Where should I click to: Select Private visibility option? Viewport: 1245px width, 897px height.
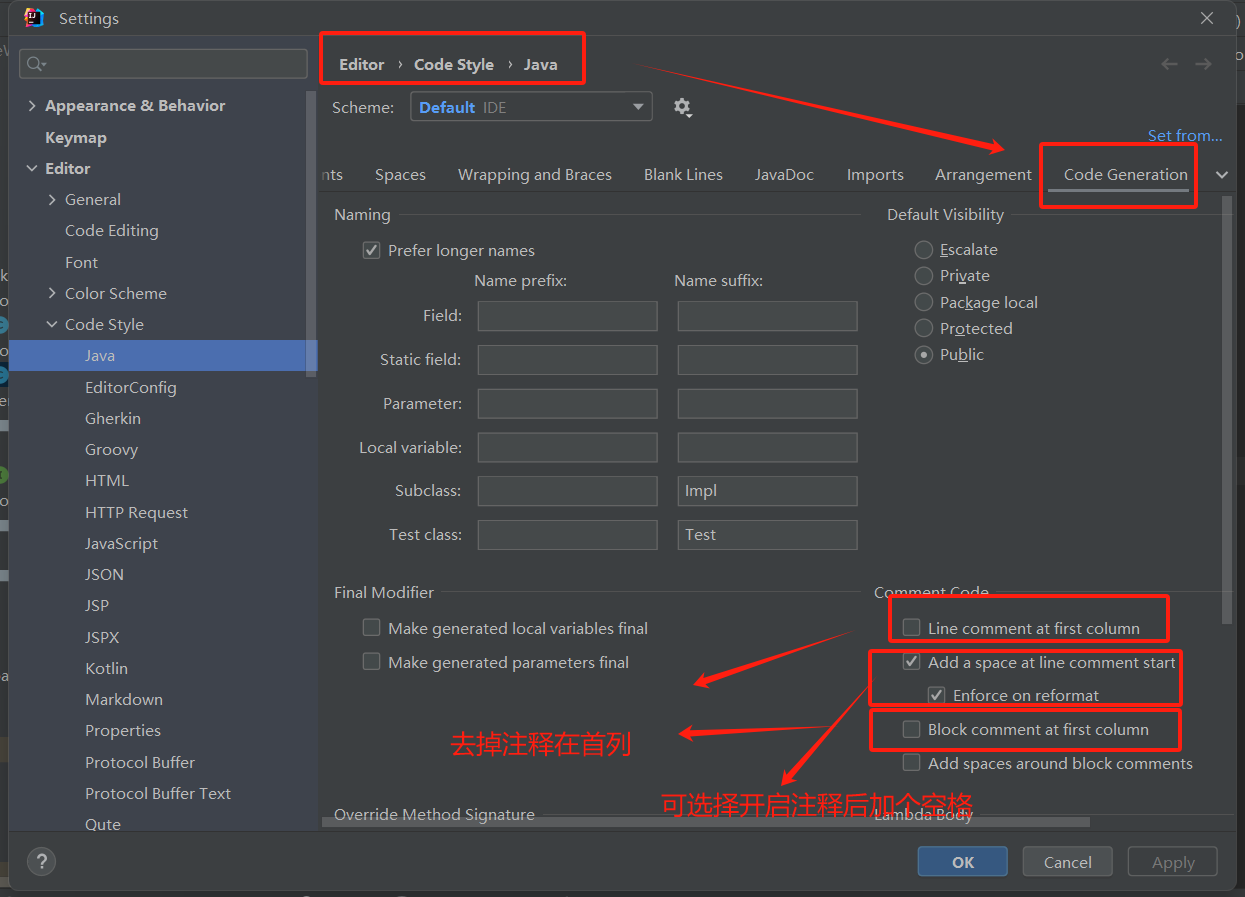(x=924, y=275)
